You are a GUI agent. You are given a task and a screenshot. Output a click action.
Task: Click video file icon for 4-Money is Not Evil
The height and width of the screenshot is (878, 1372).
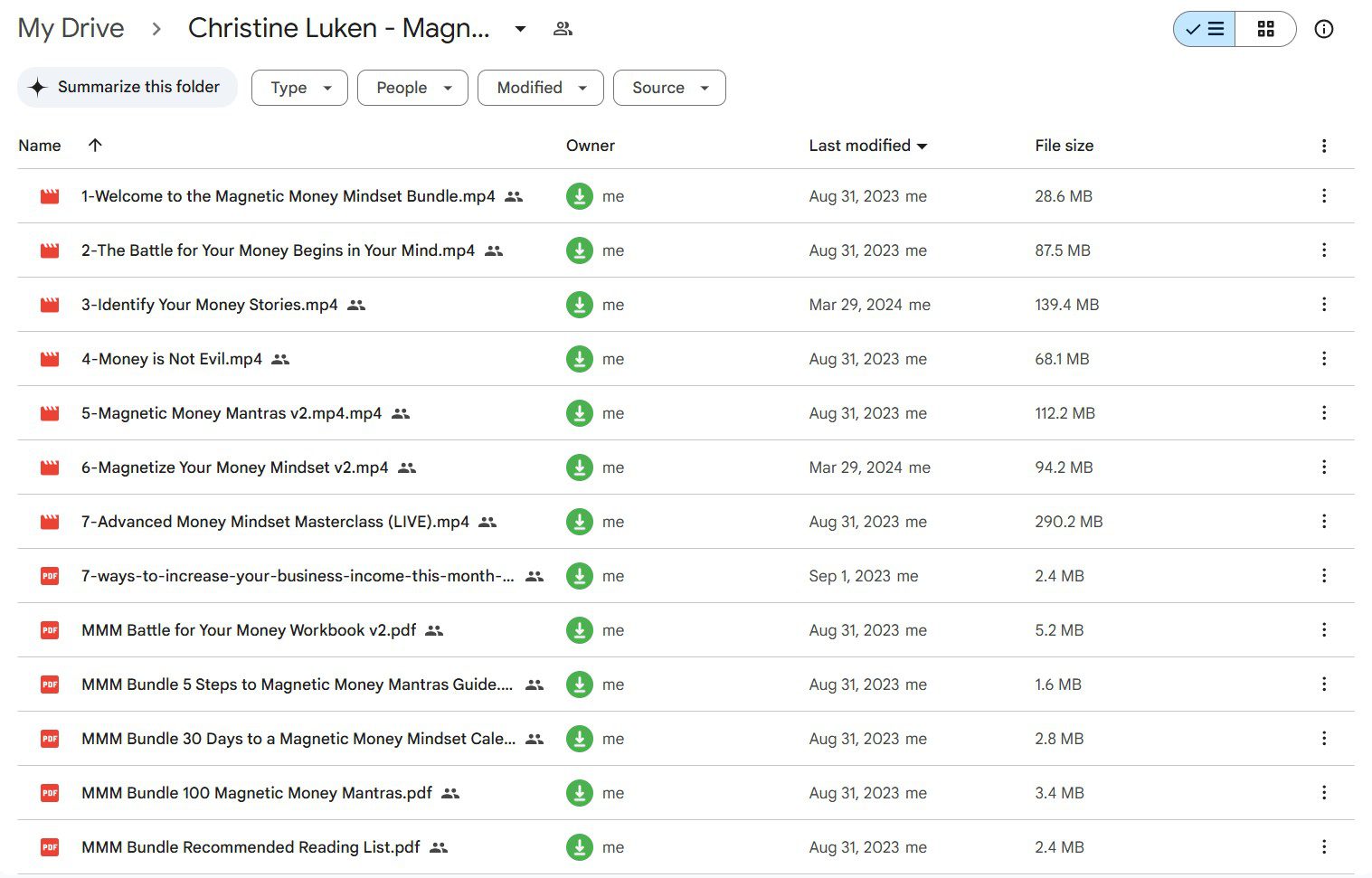point(50,359)
